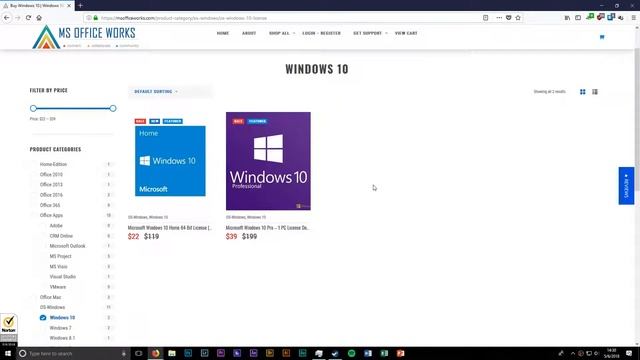Open Login - Register menu item
The height and width of the screenshot is (360, 640).
[x=321, y=33]
